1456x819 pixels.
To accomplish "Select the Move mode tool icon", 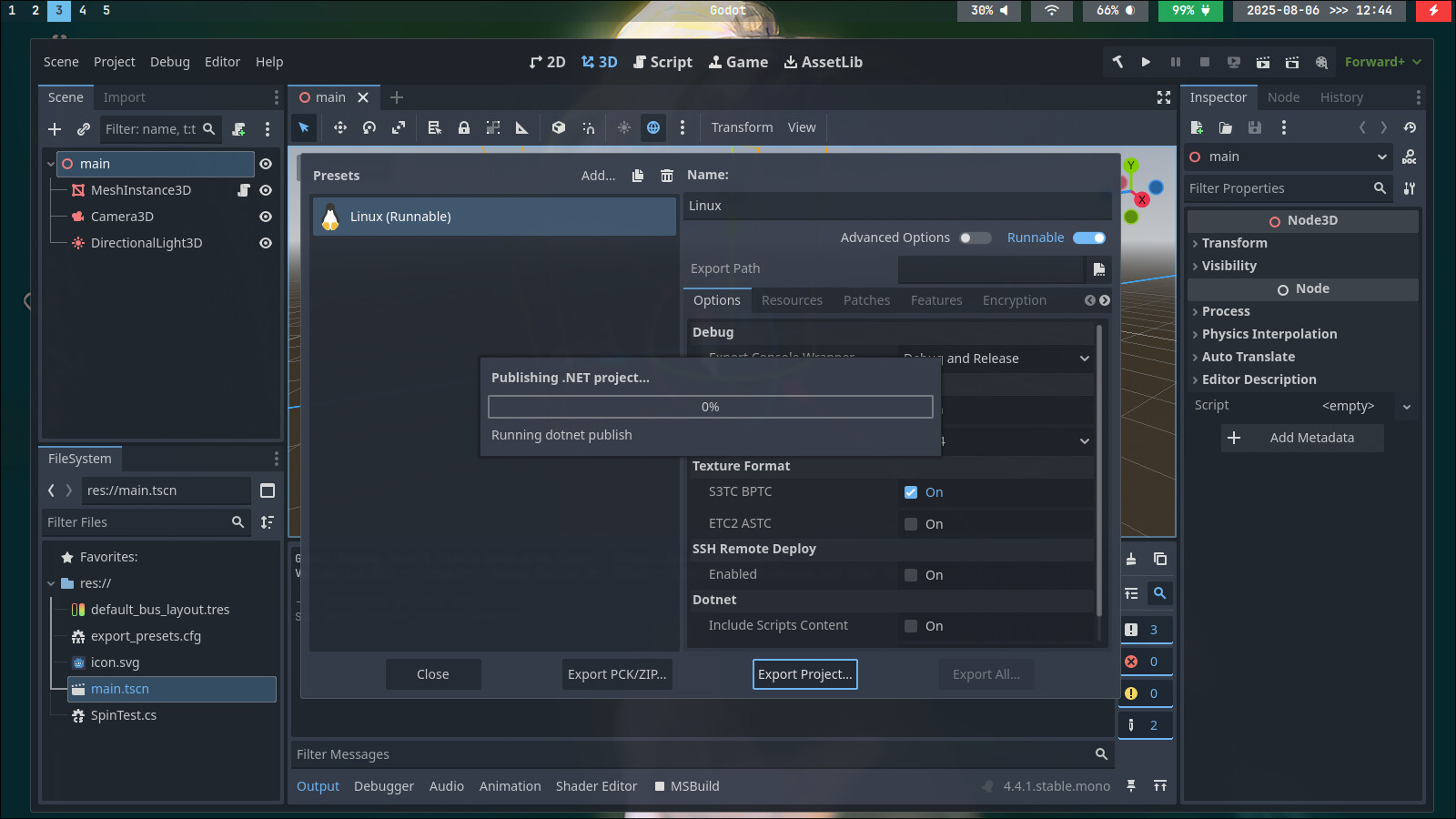I will (339, 128).
